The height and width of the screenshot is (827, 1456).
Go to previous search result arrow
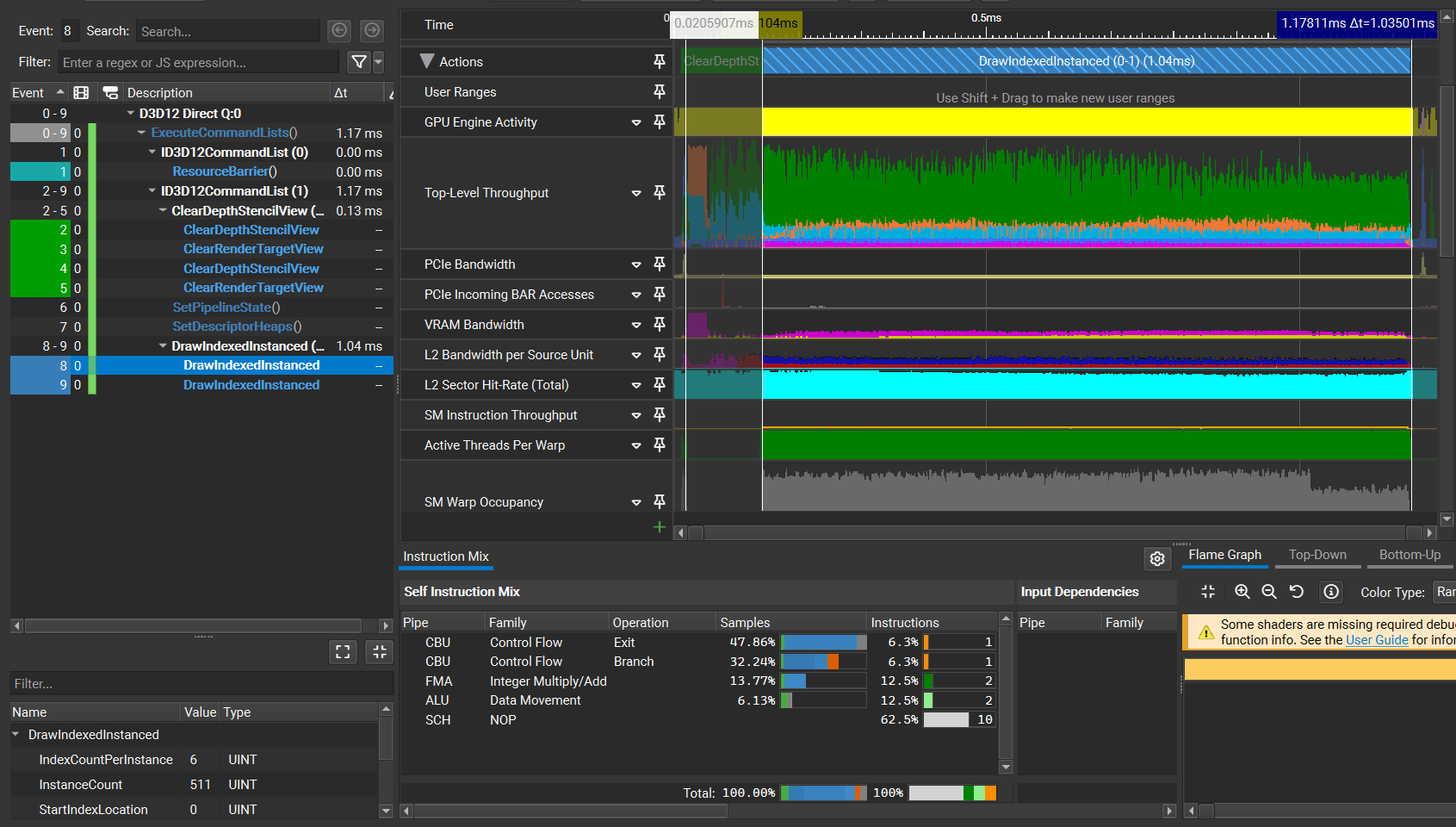click(x=339, y=31)
